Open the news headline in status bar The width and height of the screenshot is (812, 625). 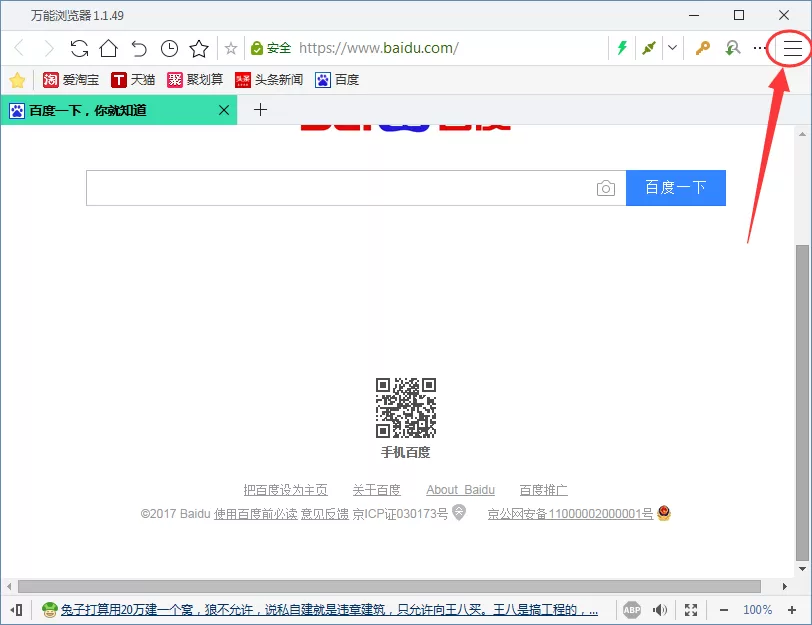329,610
